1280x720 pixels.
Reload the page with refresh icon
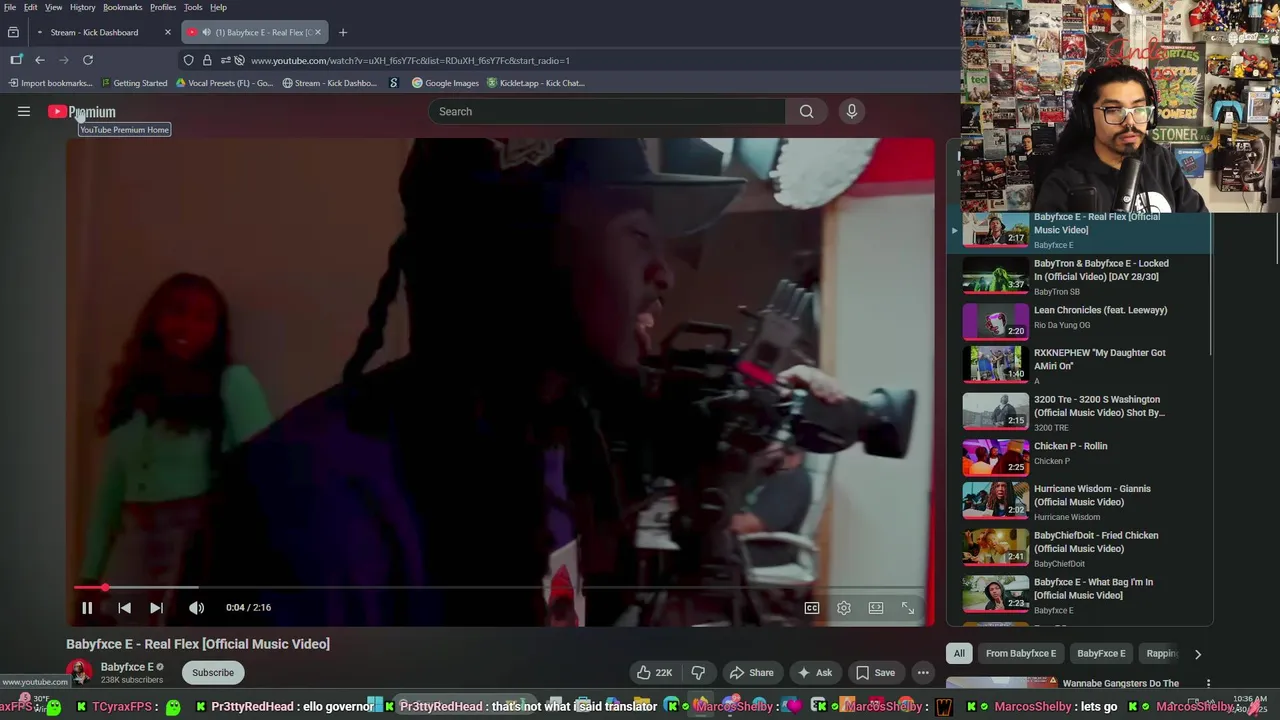tap(88, 60)
